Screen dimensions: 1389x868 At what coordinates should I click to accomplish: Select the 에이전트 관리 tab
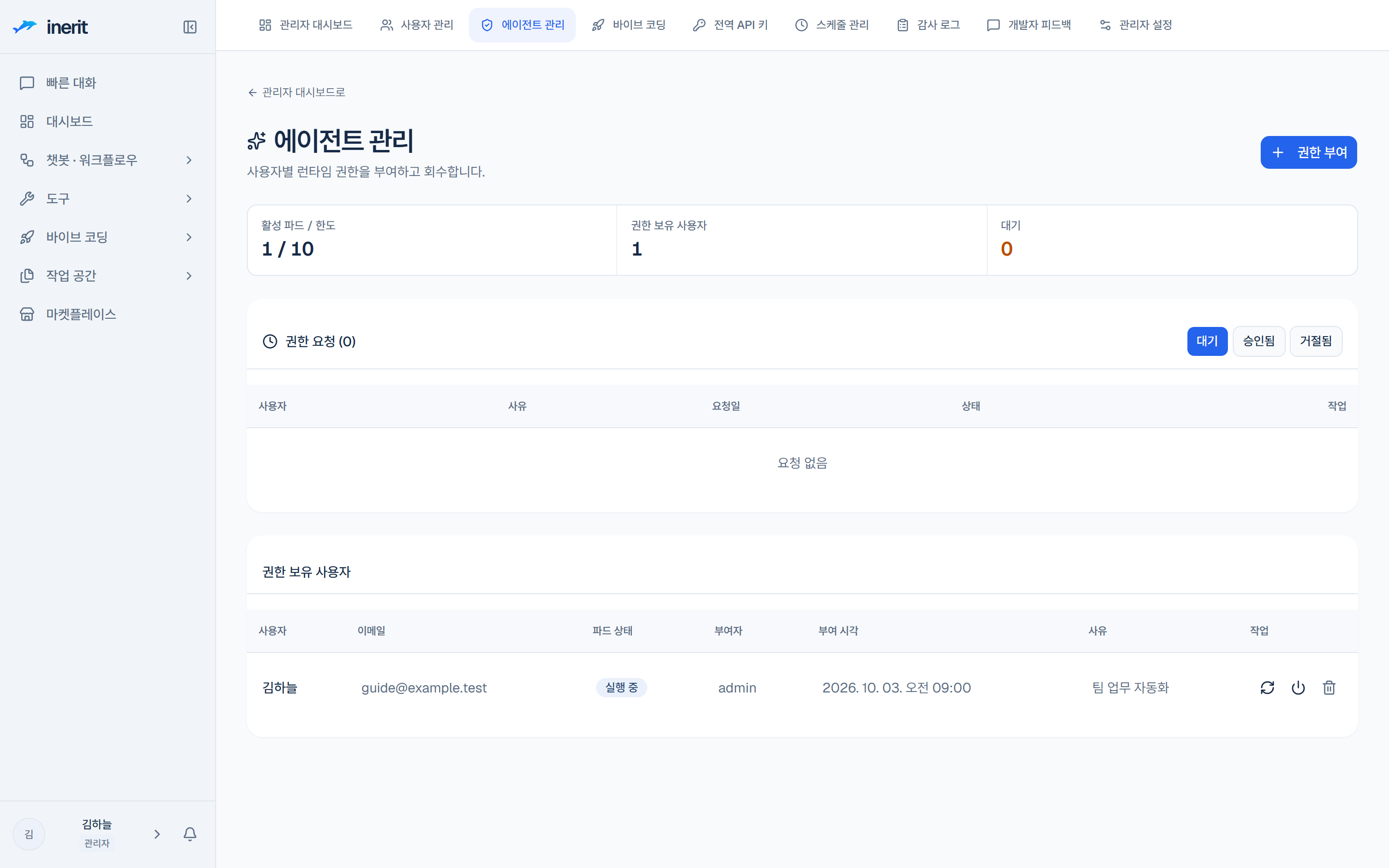coord(522,25)
